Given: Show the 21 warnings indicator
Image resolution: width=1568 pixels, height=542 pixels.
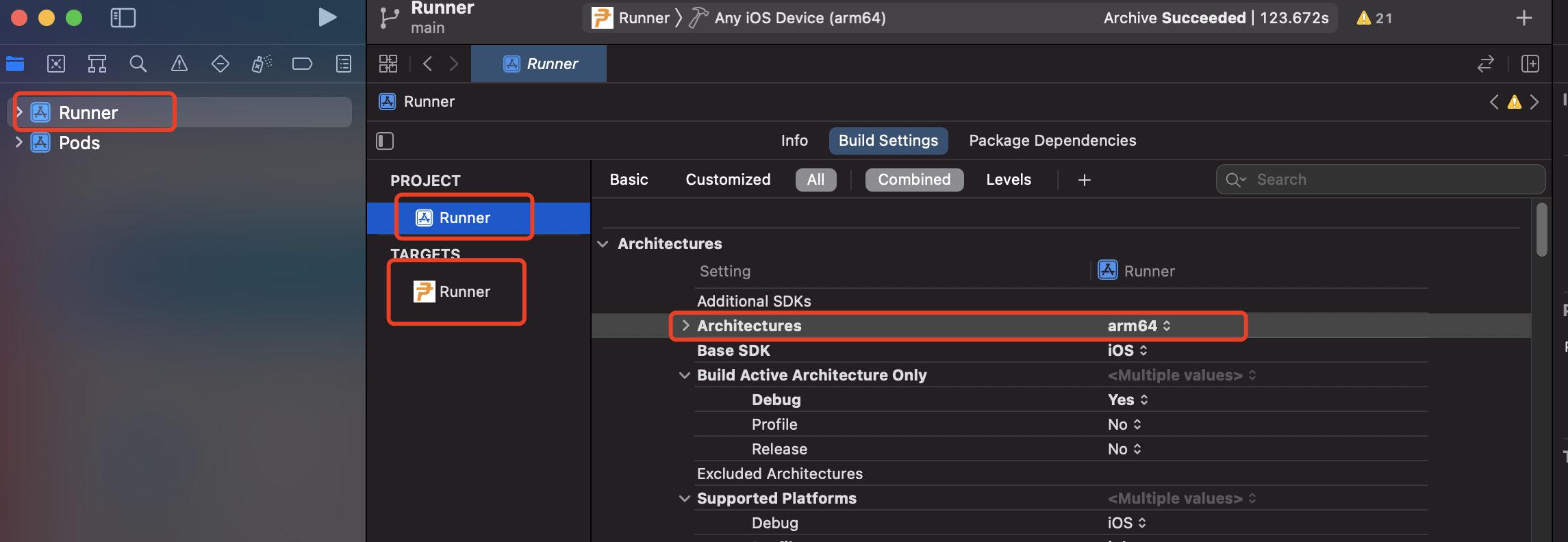Looking at the screenshot, I should (x=1374, y=18).
